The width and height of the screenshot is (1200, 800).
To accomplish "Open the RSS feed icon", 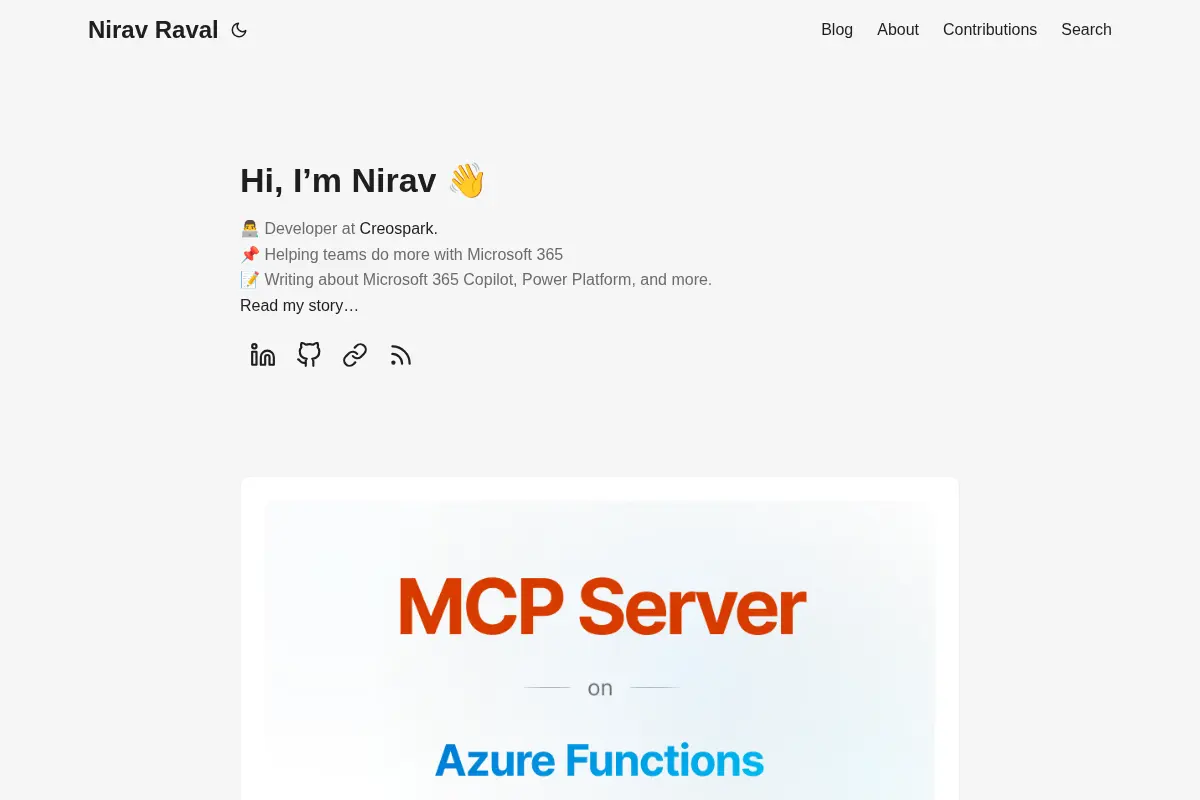I will [x=401, y=355].
